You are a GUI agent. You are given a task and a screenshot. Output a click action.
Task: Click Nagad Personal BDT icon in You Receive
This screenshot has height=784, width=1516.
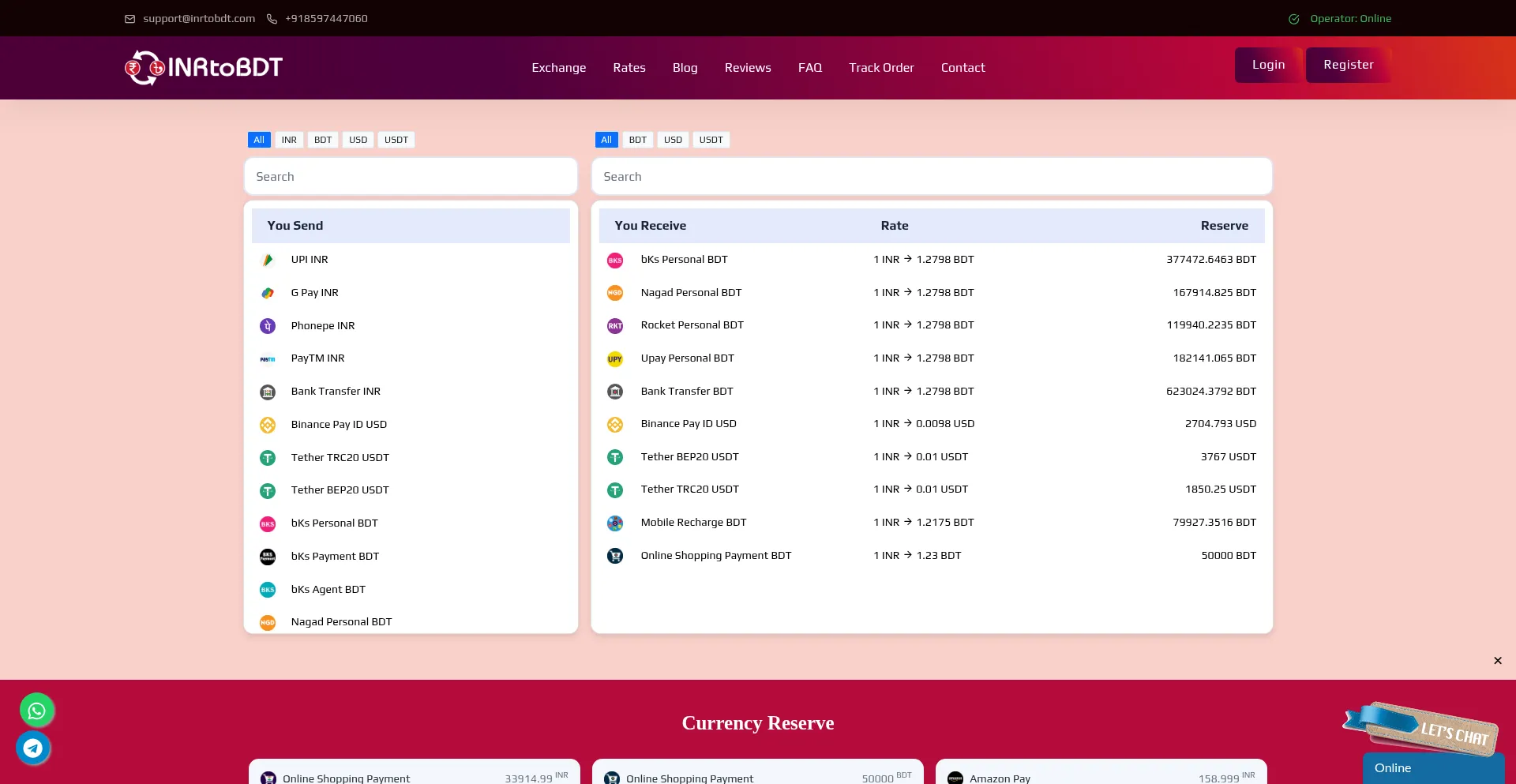[615, 293]
